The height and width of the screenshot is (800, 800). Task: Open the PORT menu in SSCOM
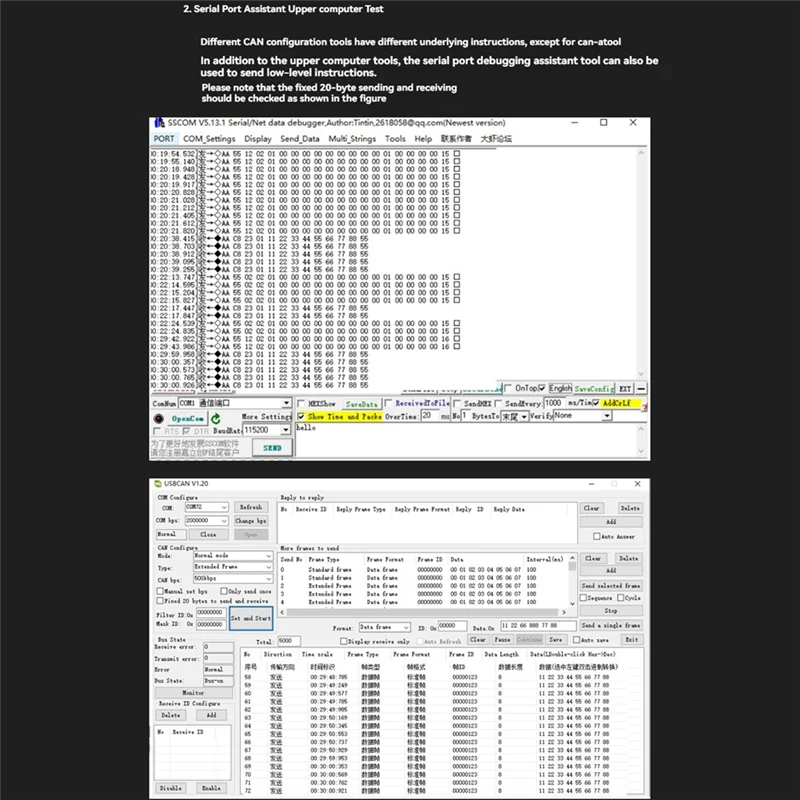(x=164, y=139)
